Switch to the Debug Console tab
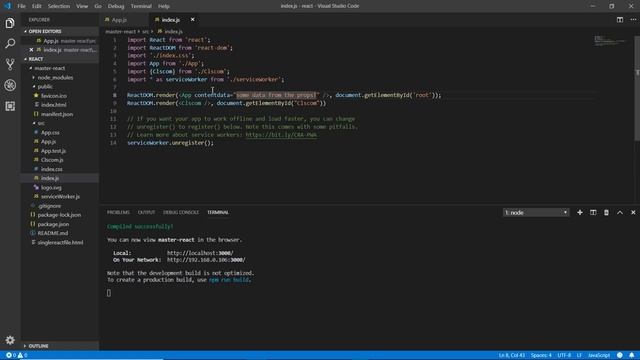The image size is (640, 360). point(181,213)
